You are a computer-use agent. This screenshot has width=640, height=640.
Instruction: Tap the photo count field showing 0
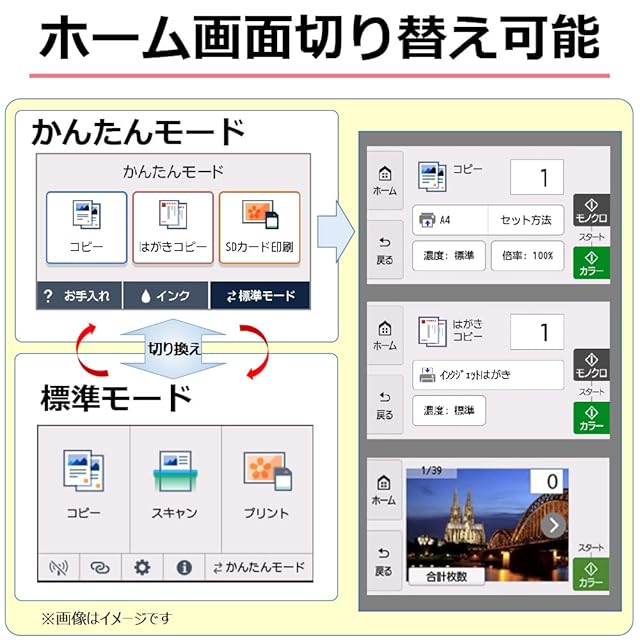click(x=549, y=481)
